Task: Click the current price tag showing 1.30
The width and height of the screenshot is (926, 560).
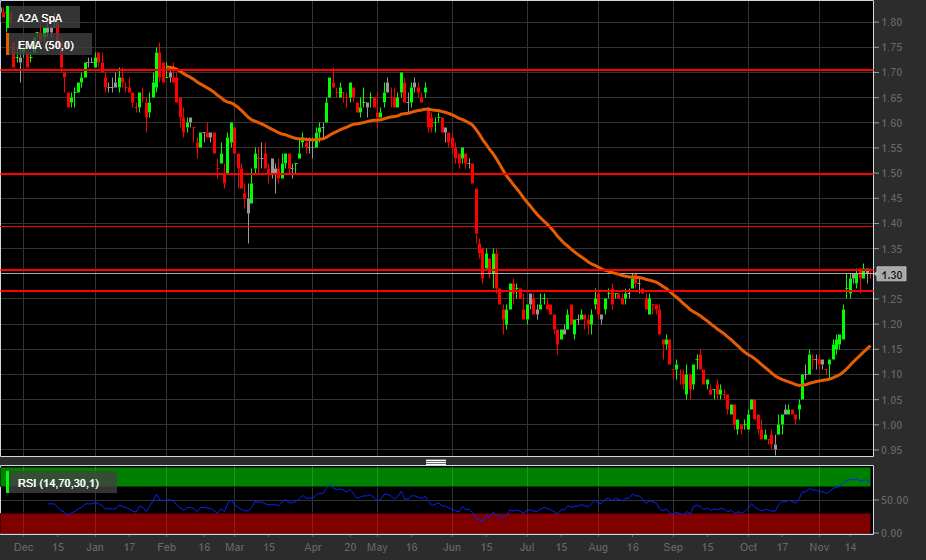Action: click(x=891, y=274)
